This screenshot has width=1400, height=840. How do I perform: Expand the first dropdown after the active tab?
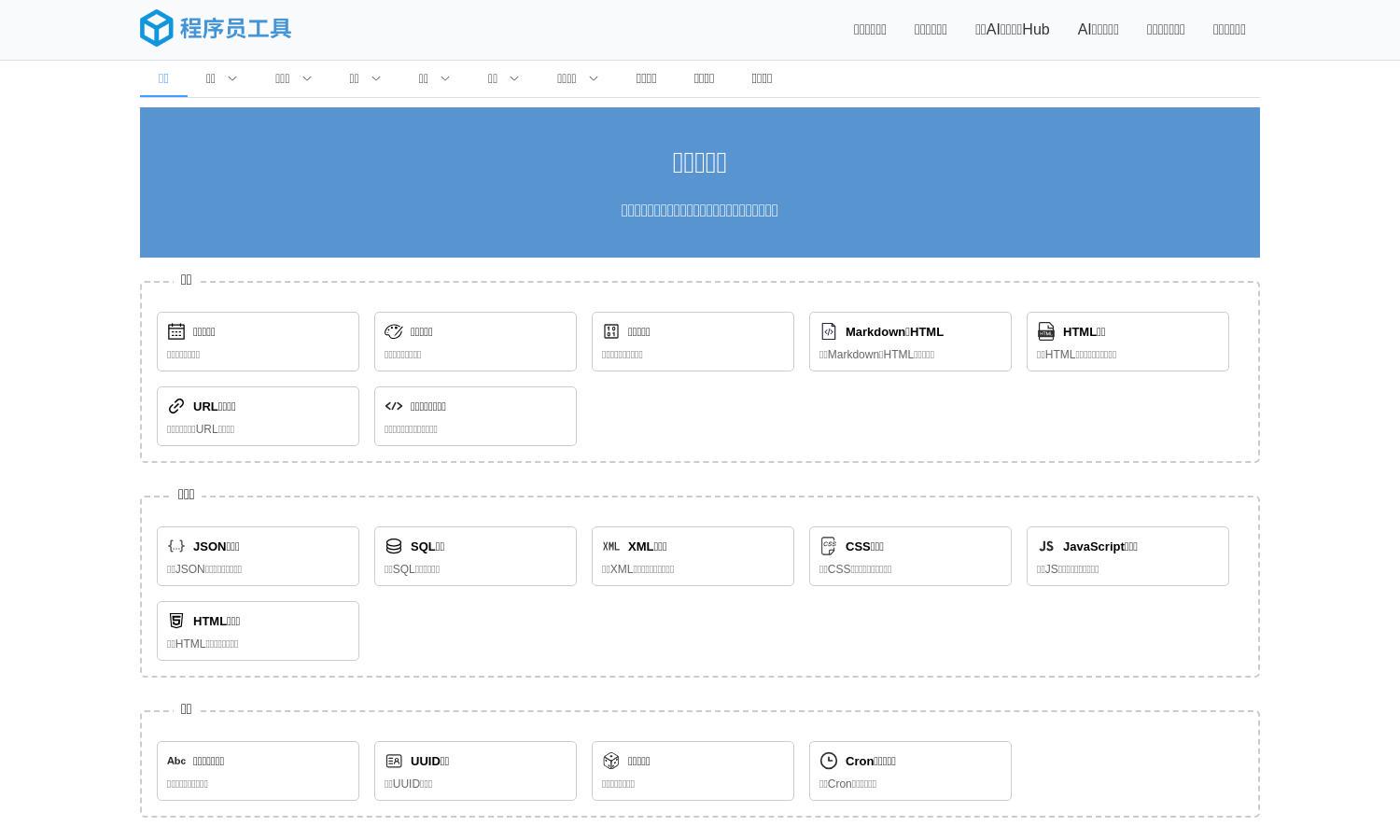(x=221, y=78)
